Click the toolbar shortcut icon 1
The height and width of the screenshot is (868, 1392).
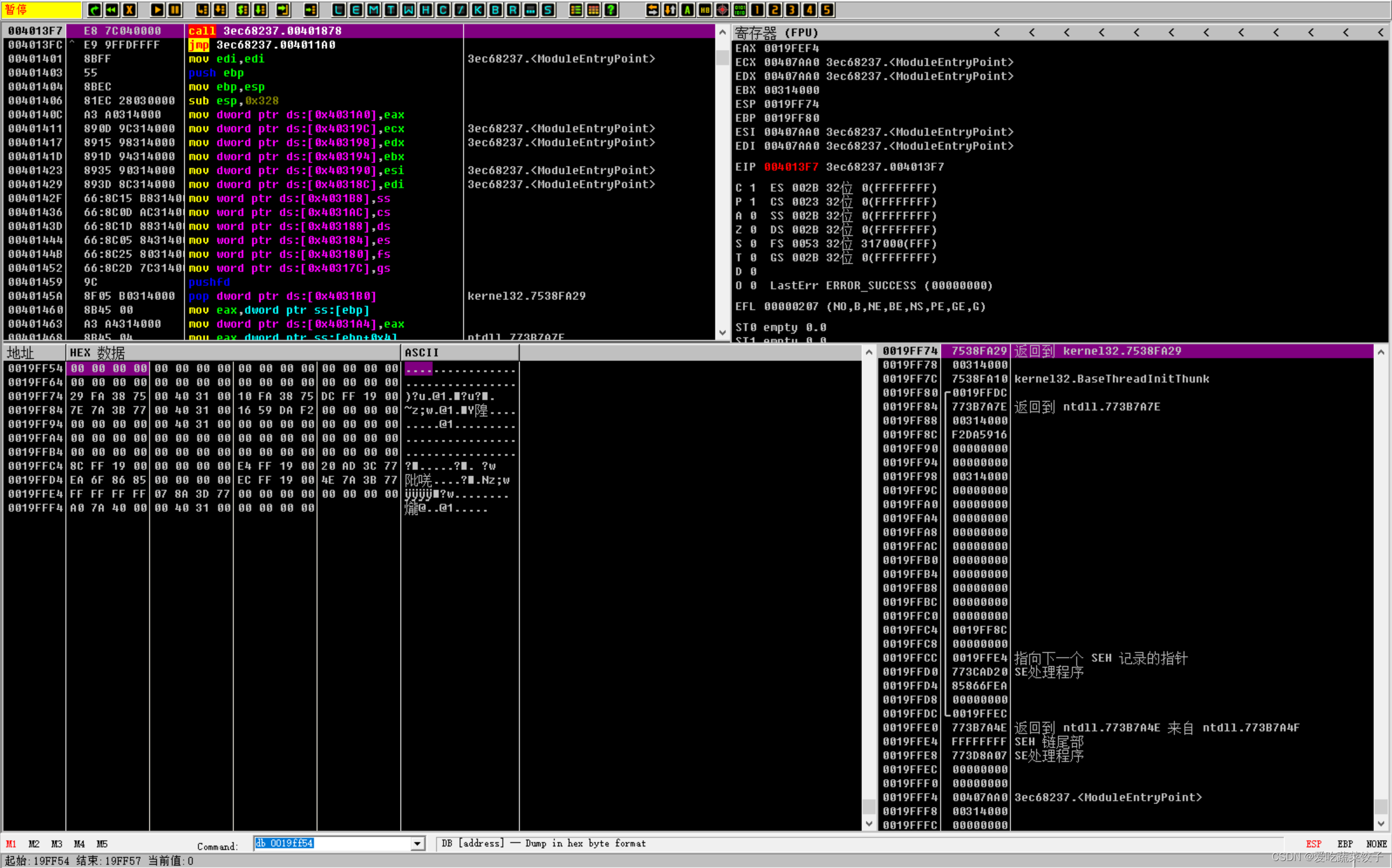(x=758, y=9)
